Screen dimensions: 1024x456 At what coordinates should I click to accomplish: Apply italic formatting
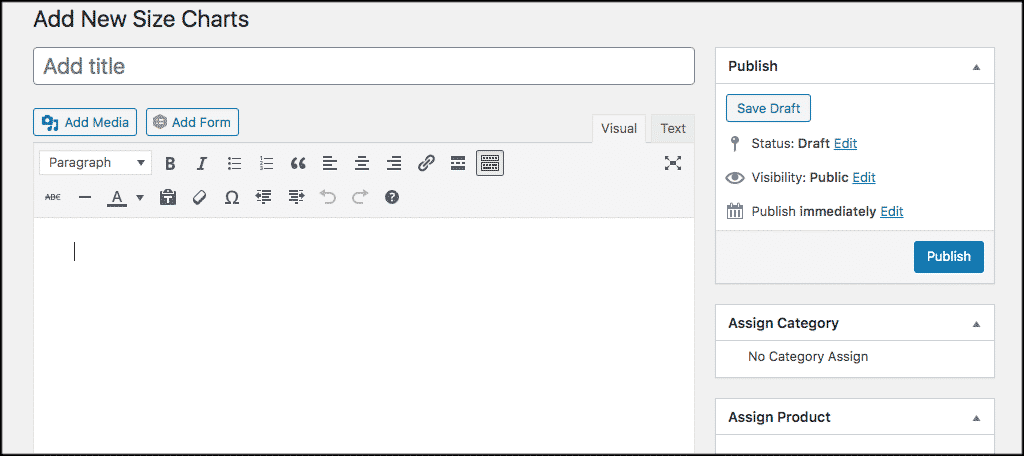click(201, 163)
